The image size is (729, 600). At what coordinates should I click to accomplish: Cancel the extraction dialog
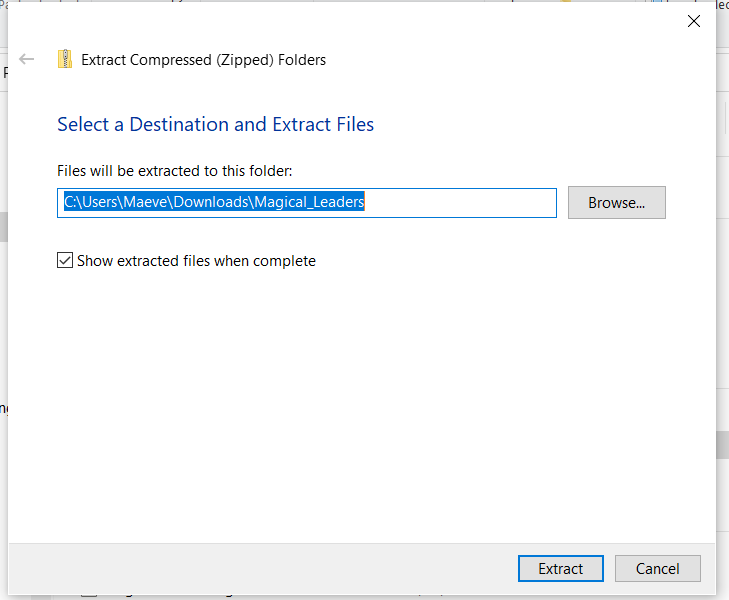click(657, 568)
